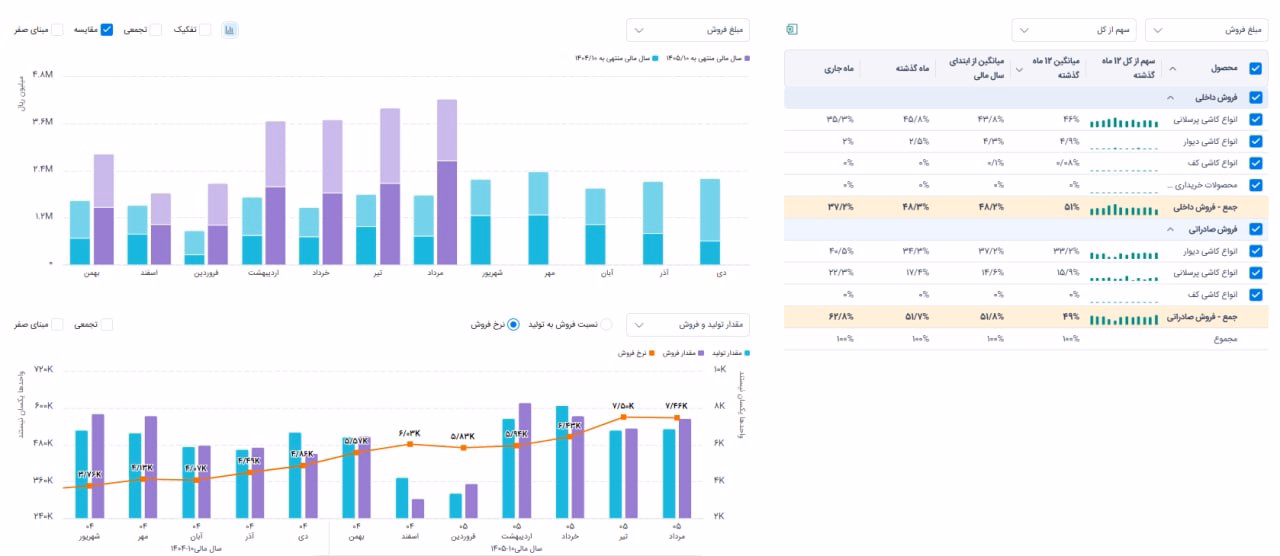The image size is (1280, 556).
Task: Click the 40/5% cell for export کاشی دیوار
Action: 841,251
